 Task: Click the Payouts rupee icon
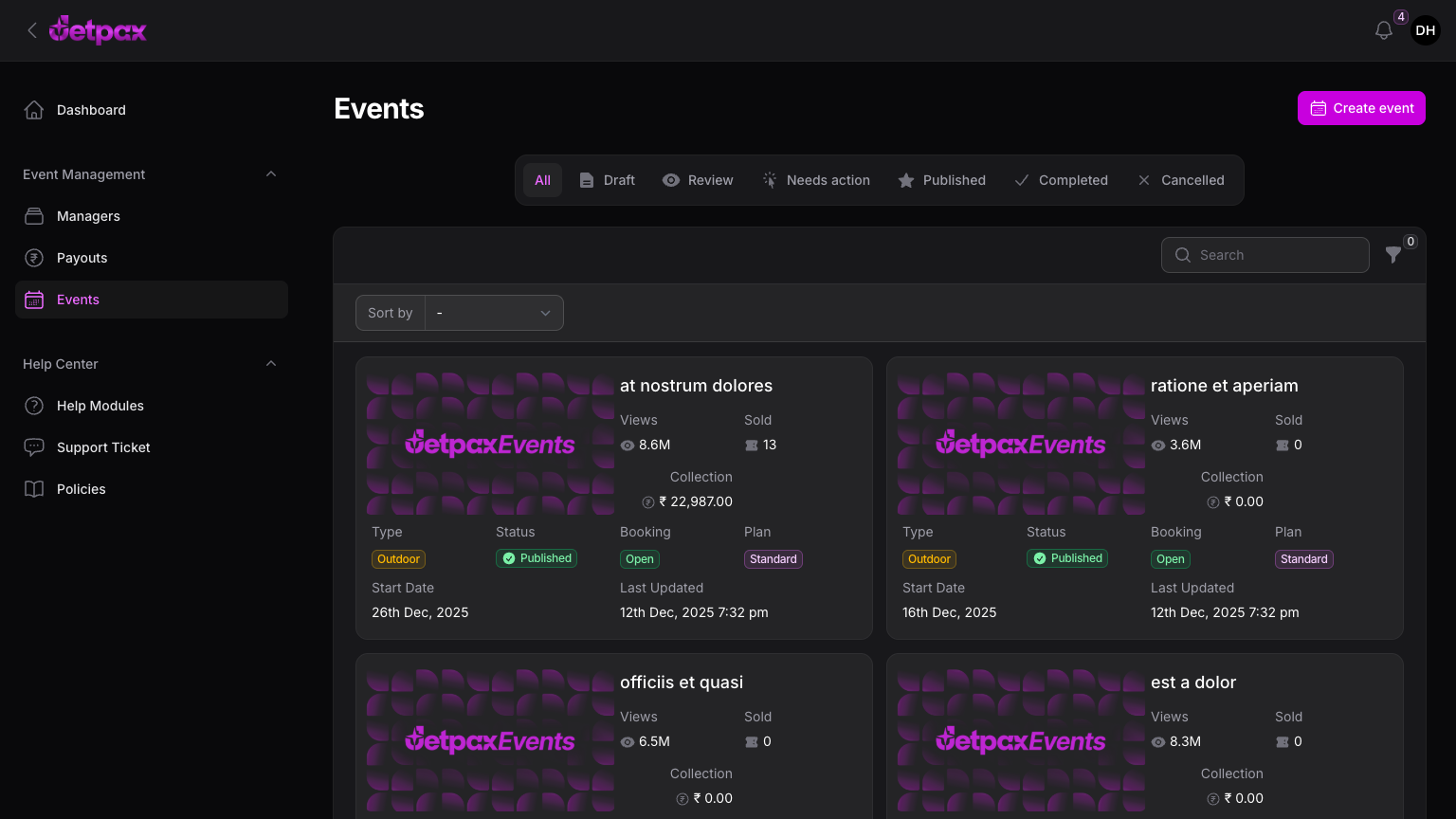tap(34, 258)
